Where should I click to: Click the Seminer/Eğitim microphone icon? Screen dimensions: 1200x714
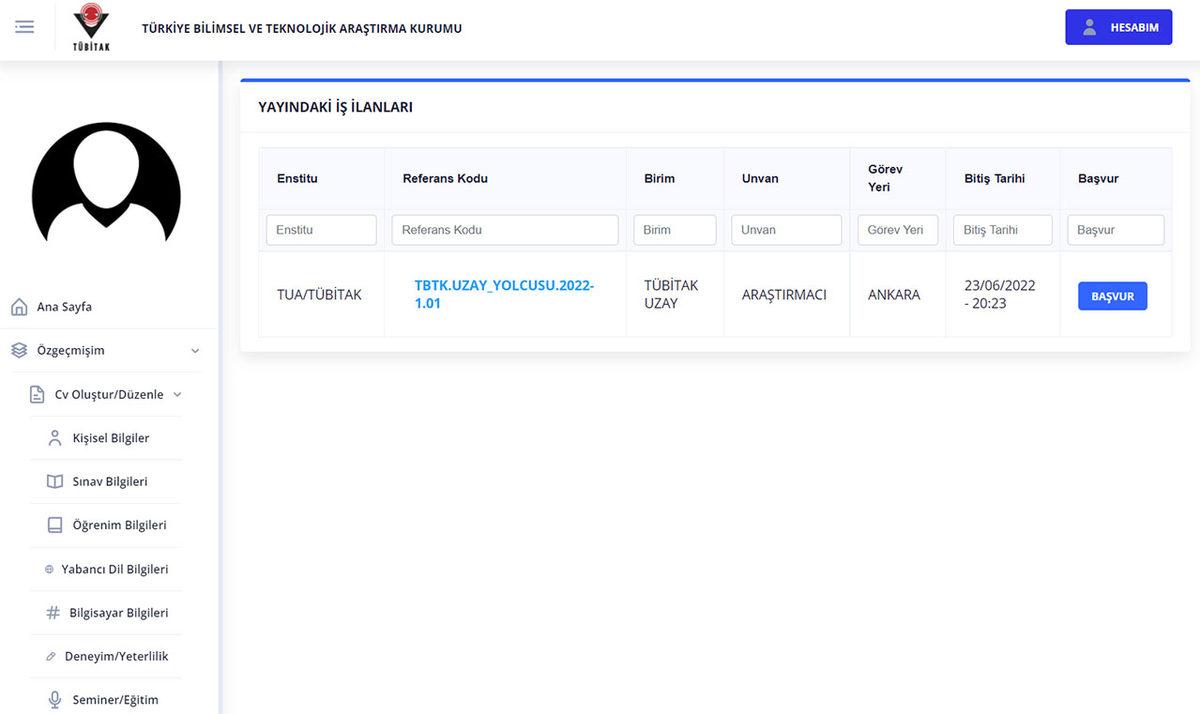(55, 700)
